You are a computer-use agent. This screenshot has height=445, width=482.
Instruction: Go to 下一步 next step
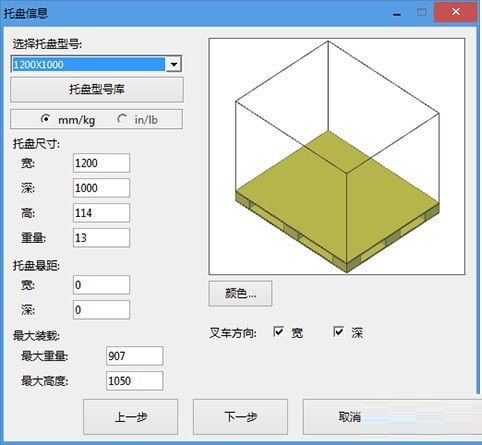(240, 417)
